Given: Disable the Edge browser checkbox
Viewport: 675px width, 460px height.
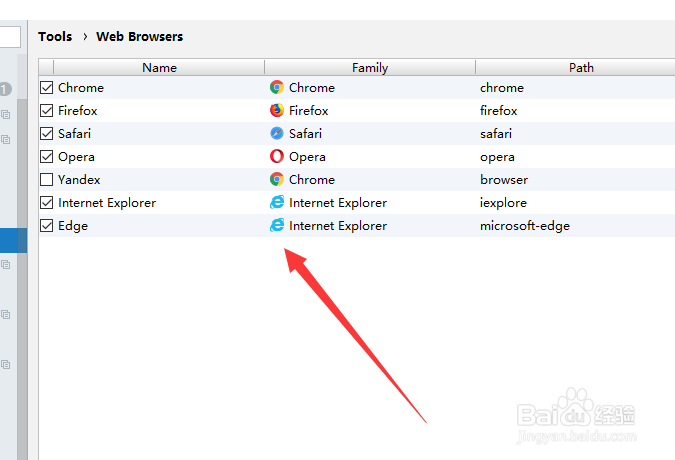Looking at the screenshot, I should [x=46, y=225].
